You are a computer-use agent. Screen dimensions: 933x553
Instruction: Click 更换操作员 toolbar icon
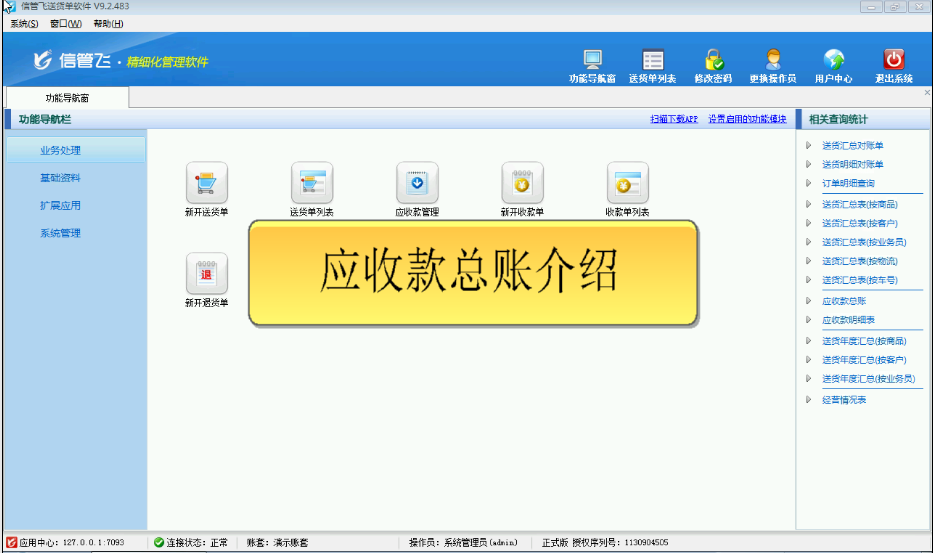click(x=773, y=61)
